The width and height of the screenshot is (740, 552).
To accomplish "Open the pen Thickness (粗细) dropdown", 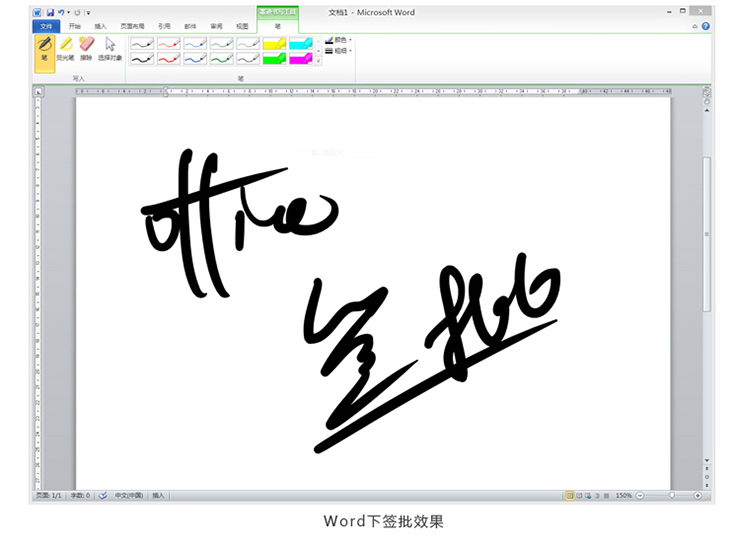I will [x=338, y=50].
